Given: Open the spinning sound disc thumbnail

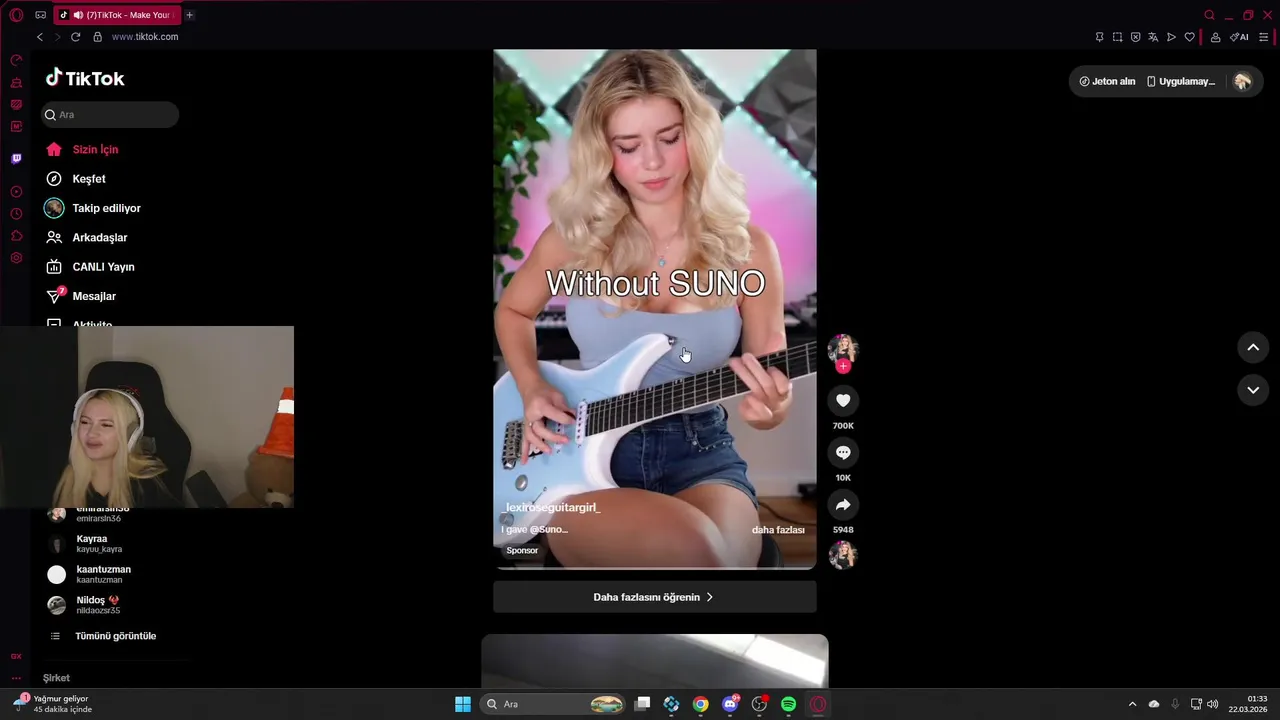Looking at the screenshot, I should point(843,555).
